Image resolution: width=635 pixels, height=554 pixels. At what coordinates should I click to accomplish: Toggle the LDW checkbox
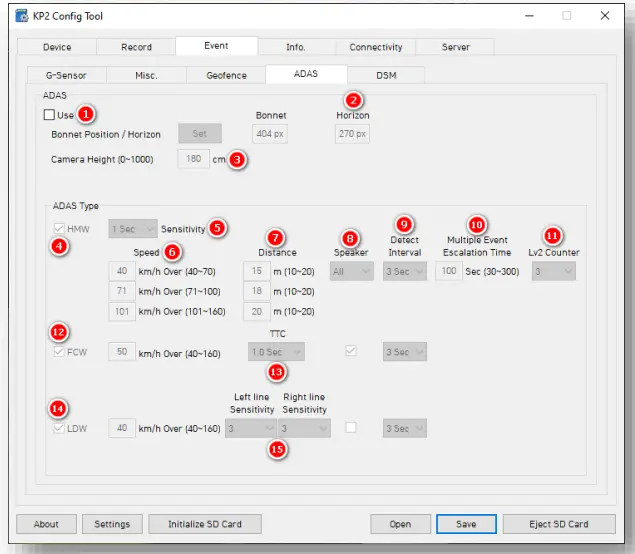click(59, 428)
